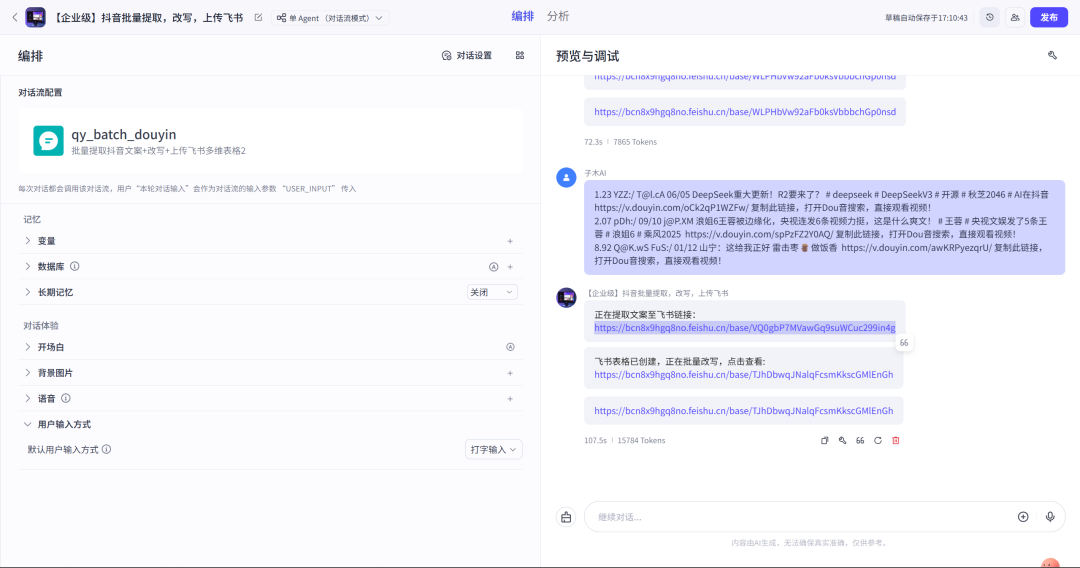Screen dimensions: 1080x568
Task: Click the floating quote badge beside highlighted link
Action: [x=904, y=343]
